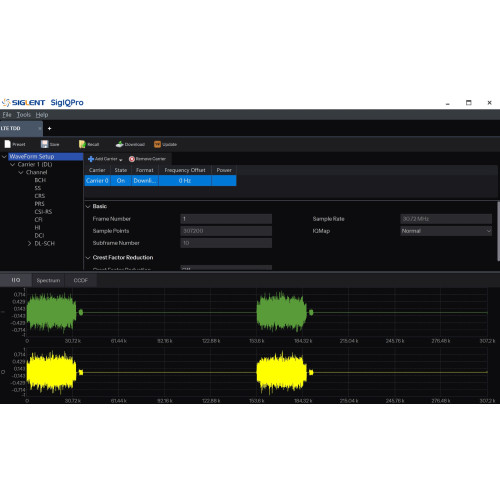Close the LTE TDD tab

[40, 128]
